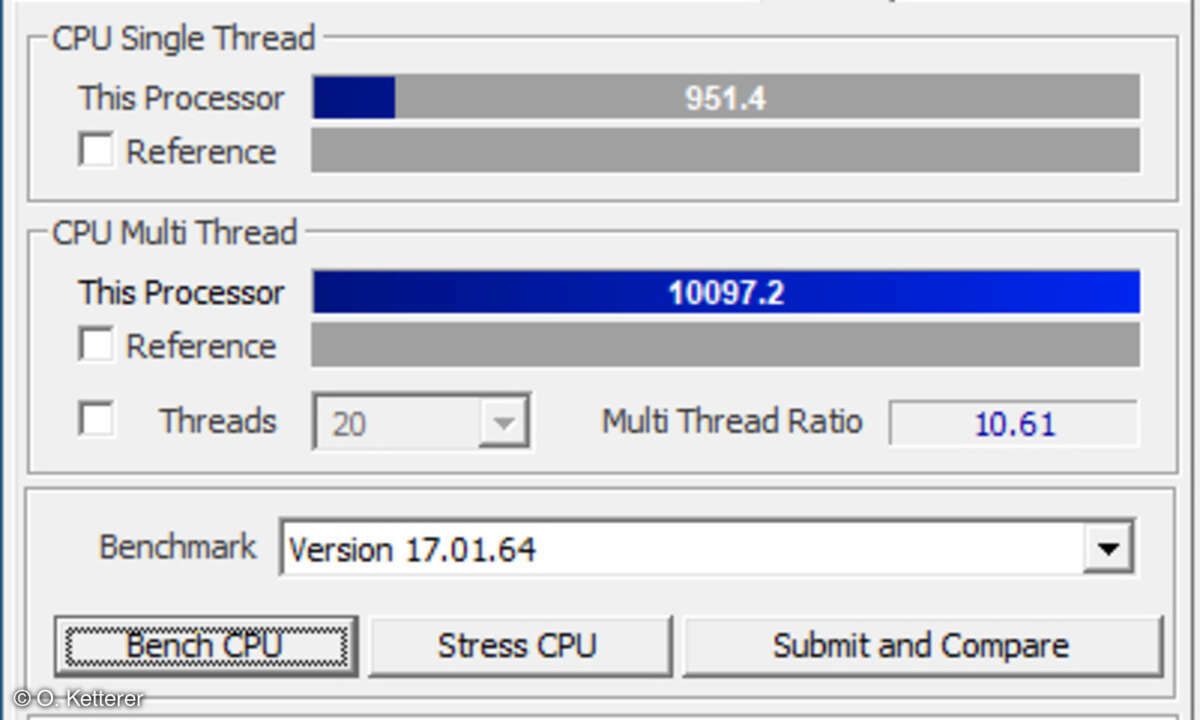Click This Processor label under Multi Thread

click(182, 292)
